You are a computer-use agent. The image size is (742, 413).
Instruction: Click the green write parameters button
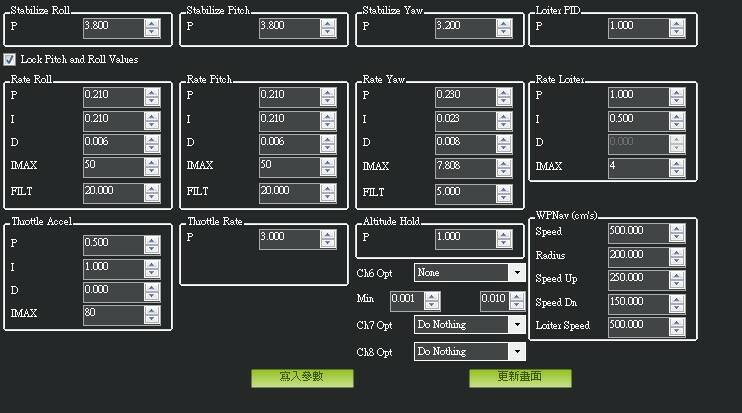[x=301, y=377]
